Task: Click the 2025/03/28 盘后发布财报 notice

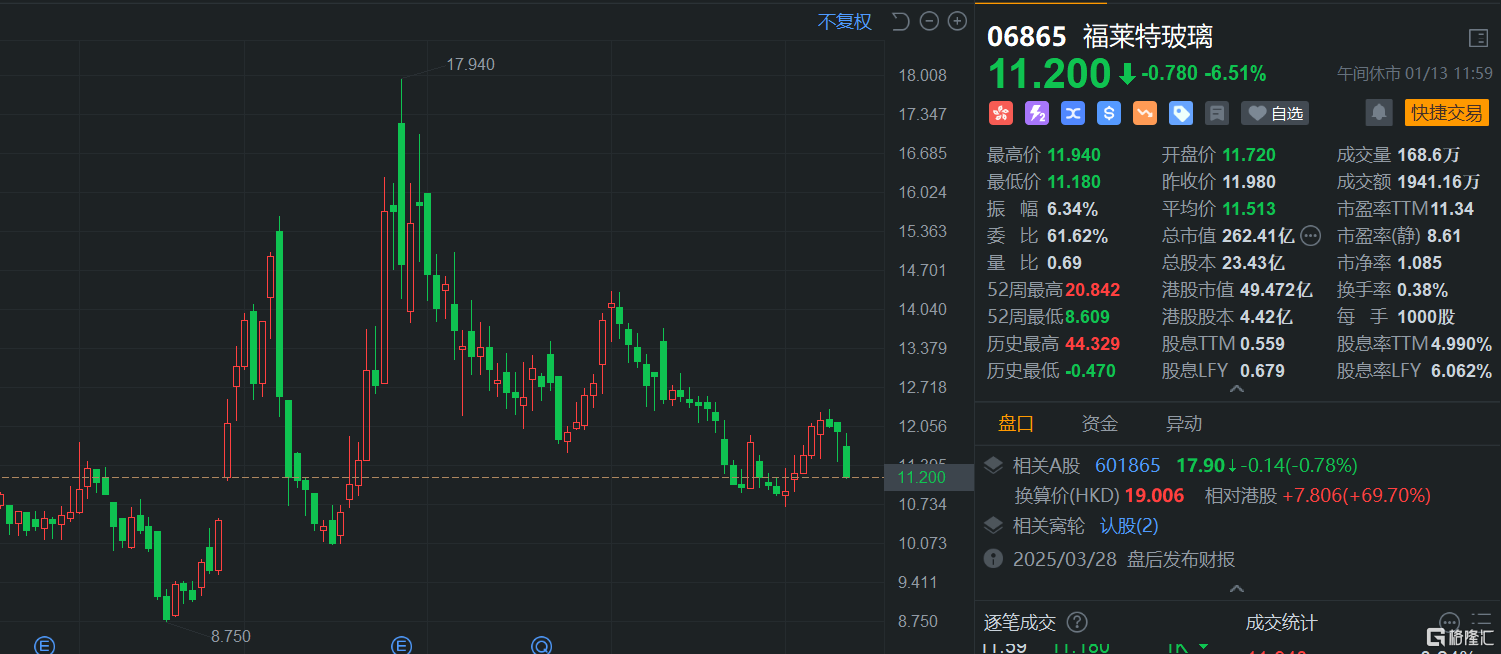Action: [1124, 559]
